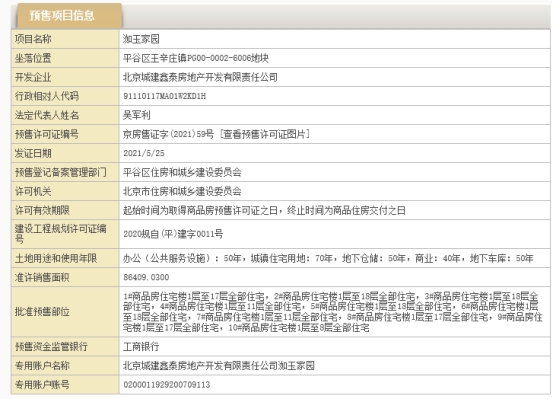Select the account number 0200011929200709113
This screenshot has height=399, width=554.
(x=166, y=385)
